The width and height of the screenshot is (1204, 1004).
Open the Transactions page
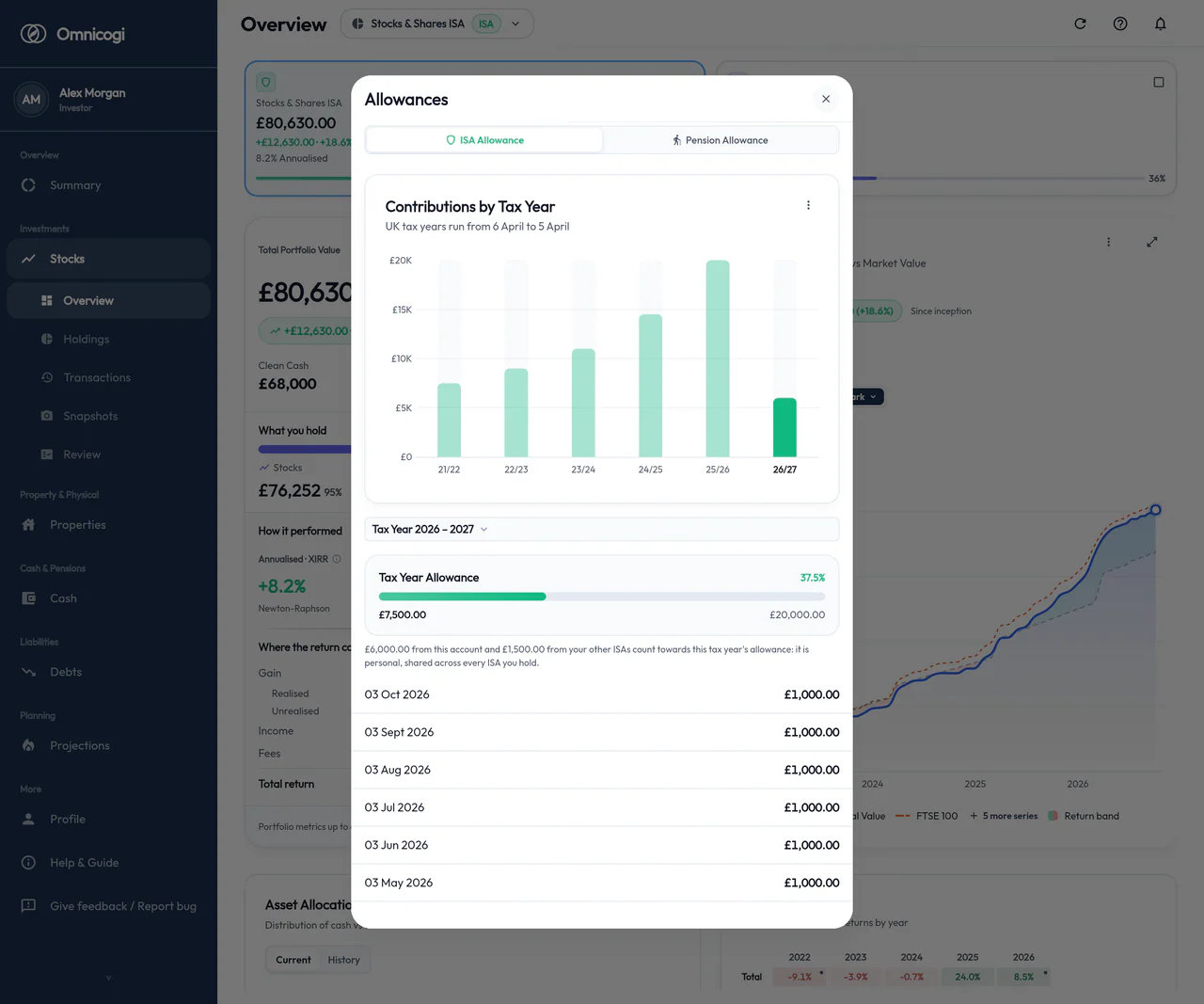108,377
